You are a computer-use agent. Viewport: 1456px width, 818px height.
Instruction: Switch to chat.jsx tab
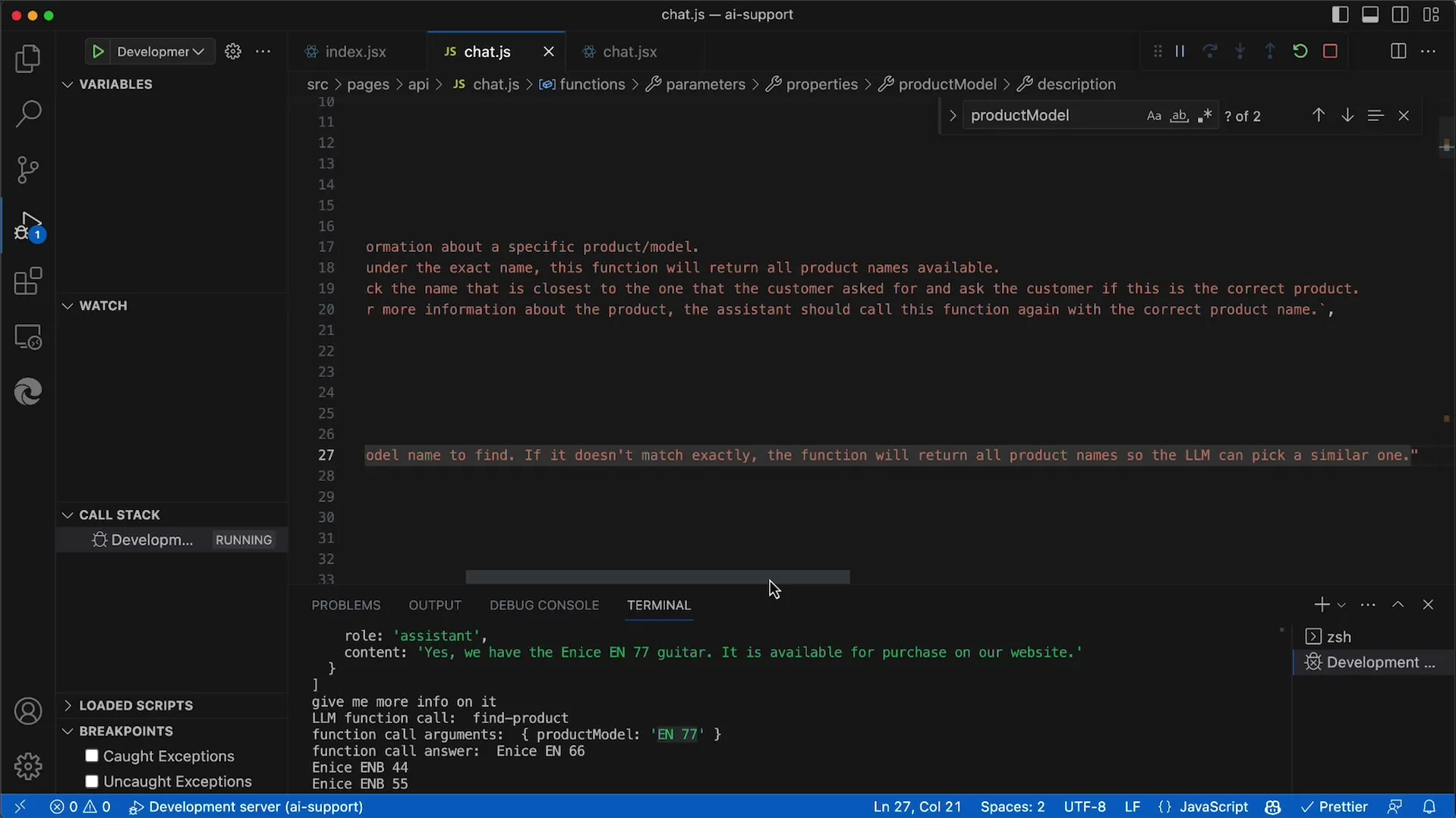click(x=630, y=52)
